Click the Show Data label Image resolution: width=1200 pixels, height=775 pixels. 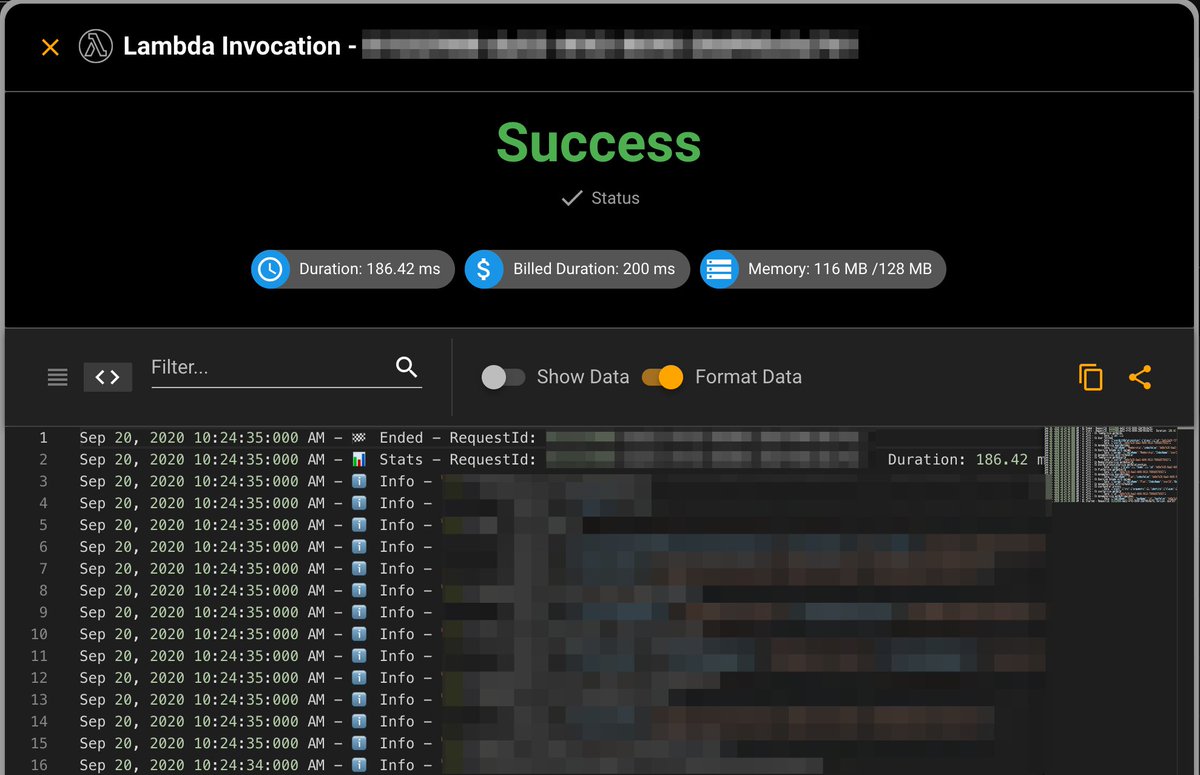tap(583, 377)
